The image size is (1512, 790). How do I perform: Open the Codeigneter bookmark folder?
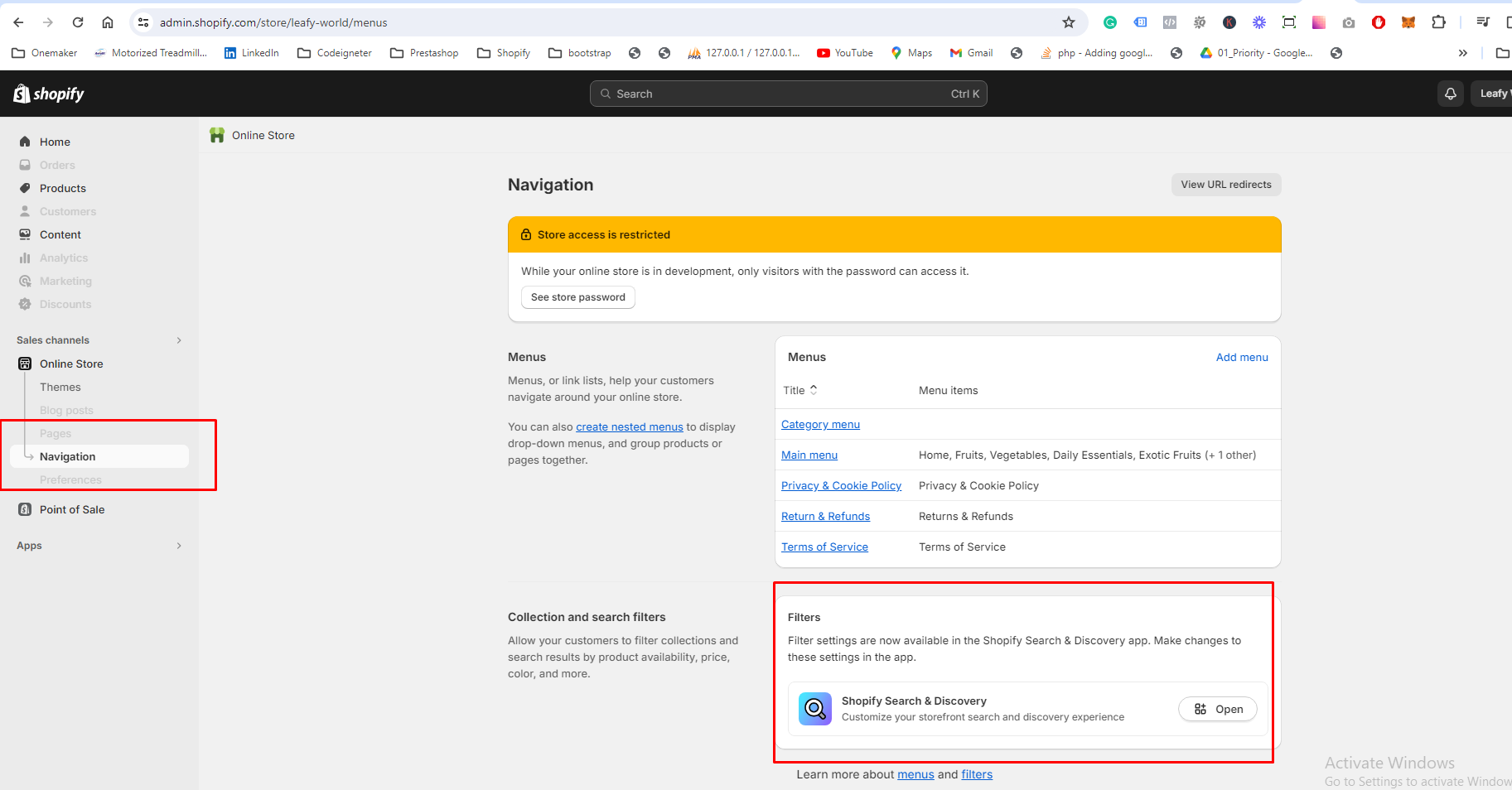coord(335,53)
